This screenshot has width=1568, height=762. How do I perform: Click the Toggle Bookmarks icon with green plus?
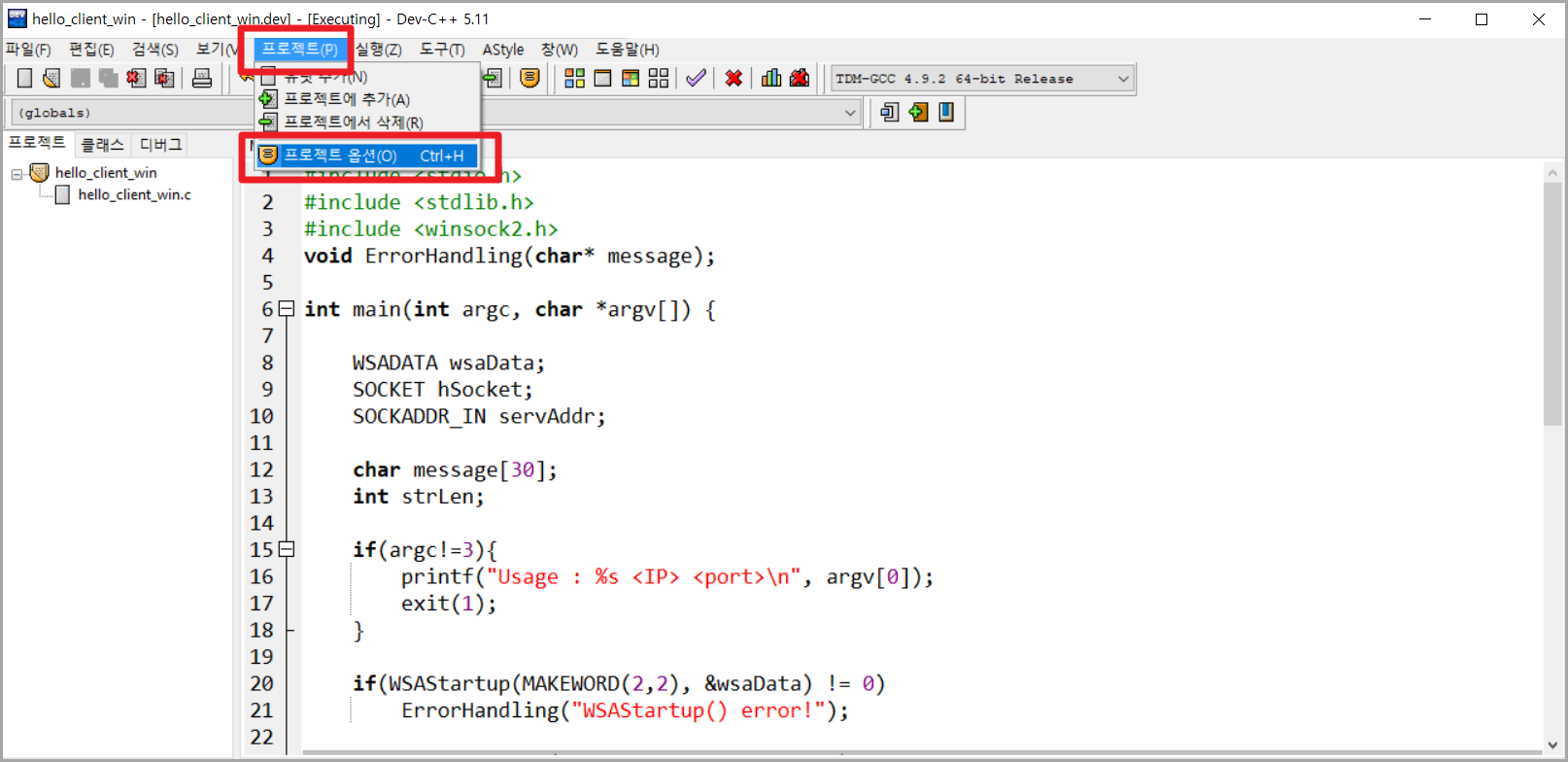(918, 113)
